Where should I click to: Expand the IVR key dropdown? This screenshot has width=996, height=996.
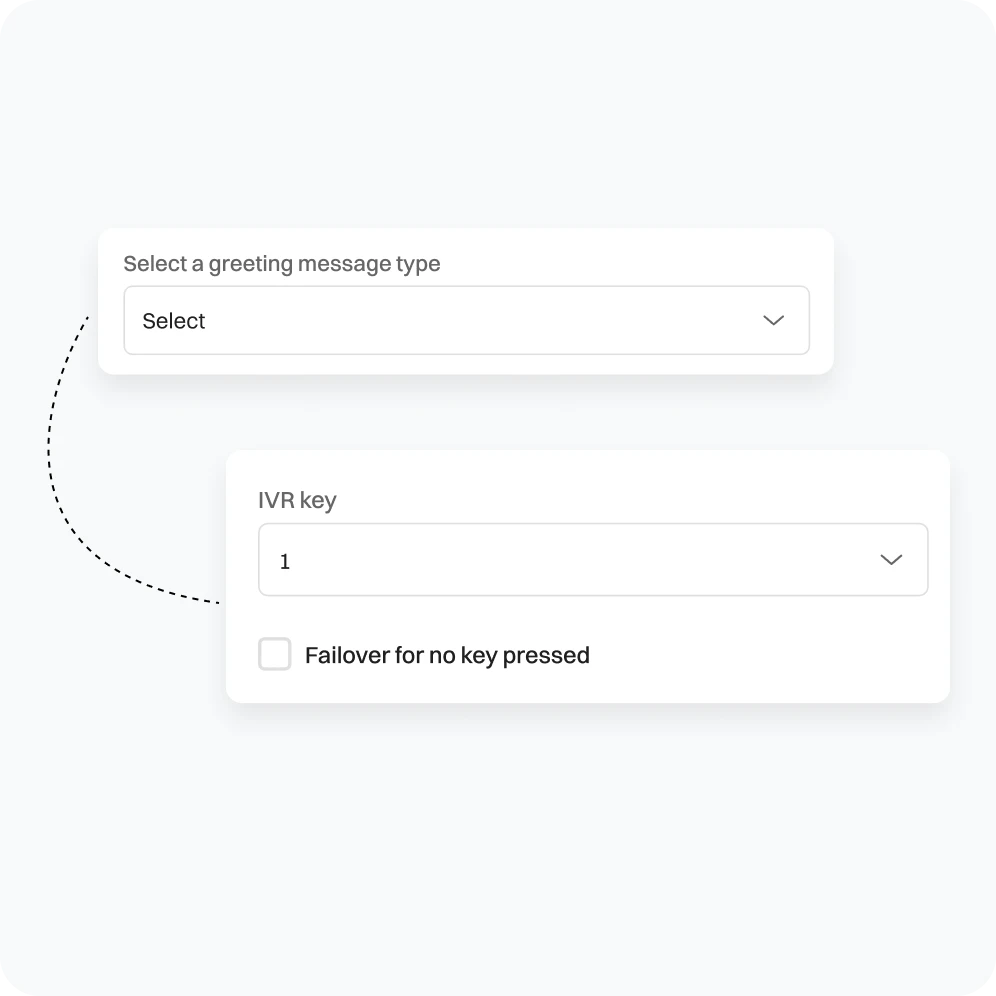(592, 560)
